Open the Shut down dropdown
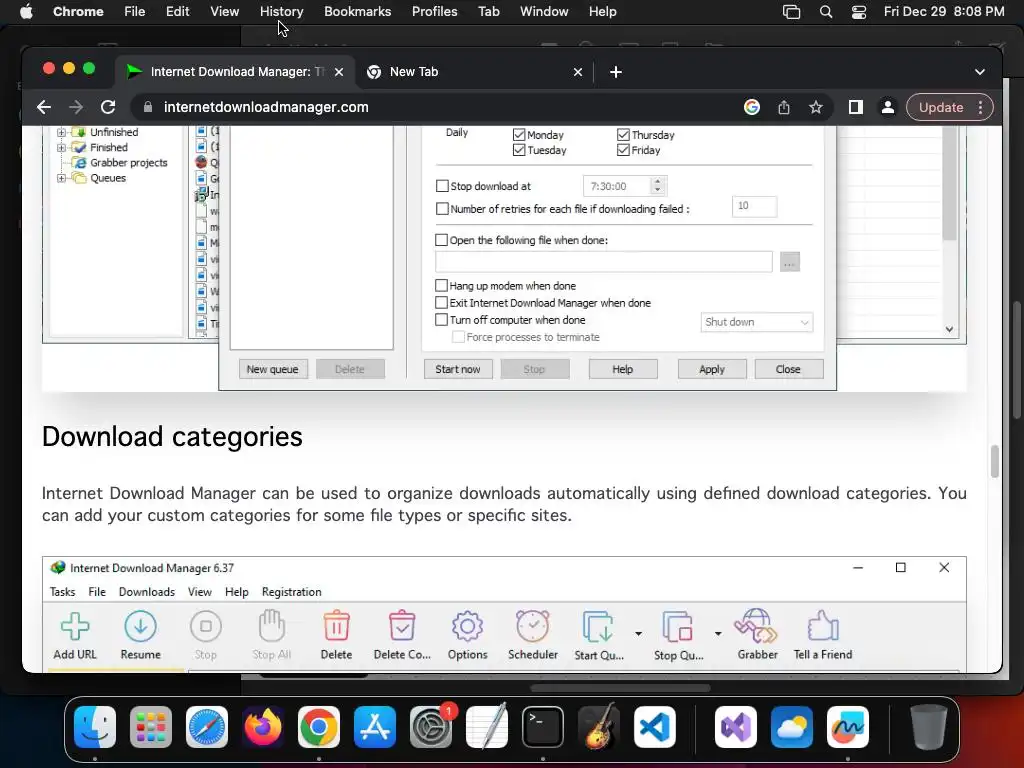 [756, 322]
